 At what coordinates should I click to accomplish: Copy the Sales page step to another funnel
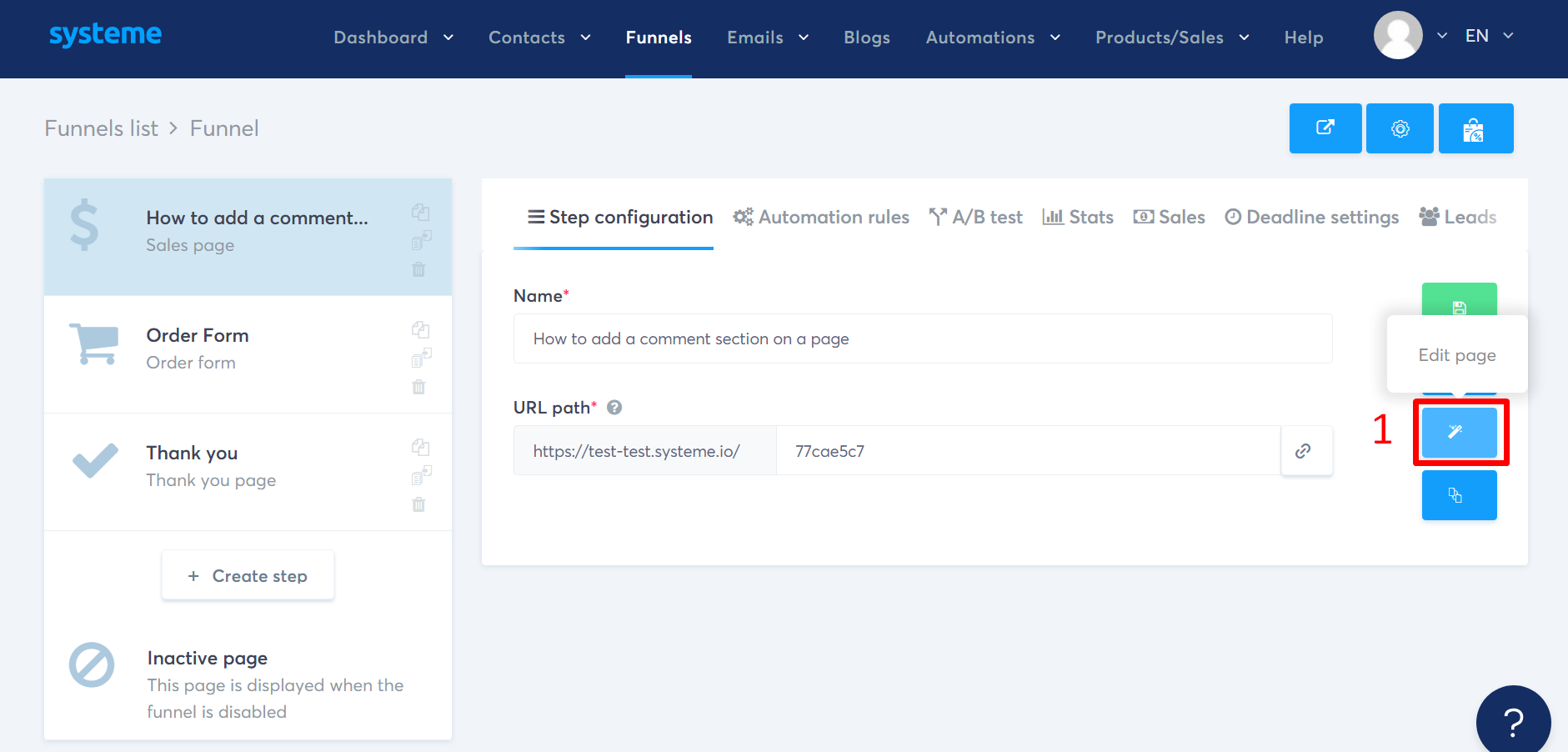[423, 240]
